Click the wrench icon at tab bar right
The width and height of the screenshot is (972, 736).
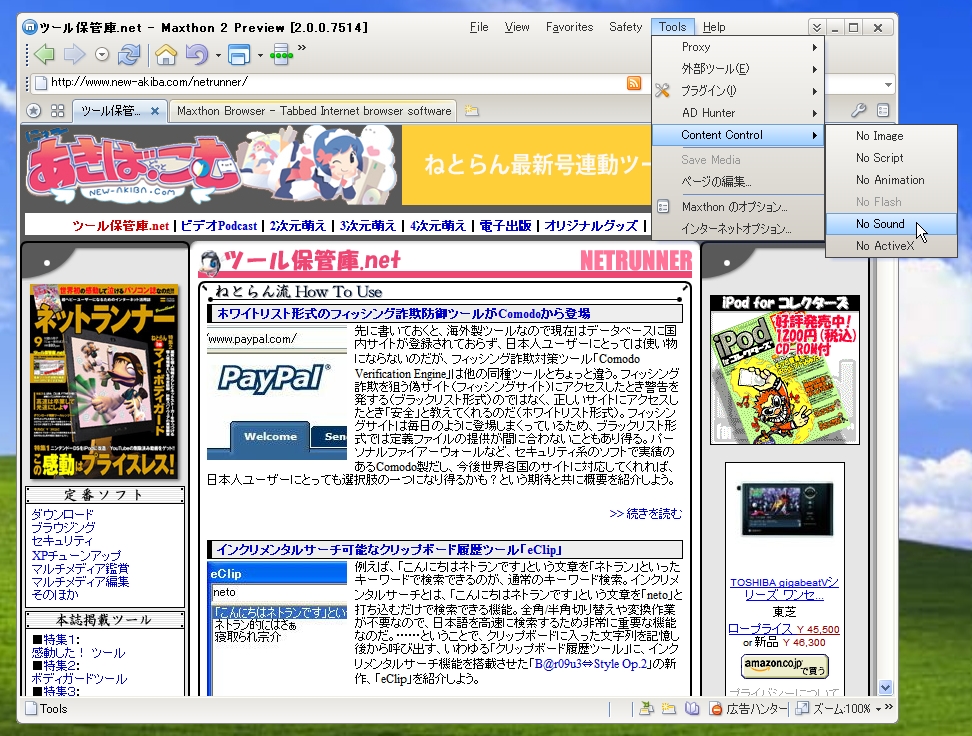tap(858, 110)
